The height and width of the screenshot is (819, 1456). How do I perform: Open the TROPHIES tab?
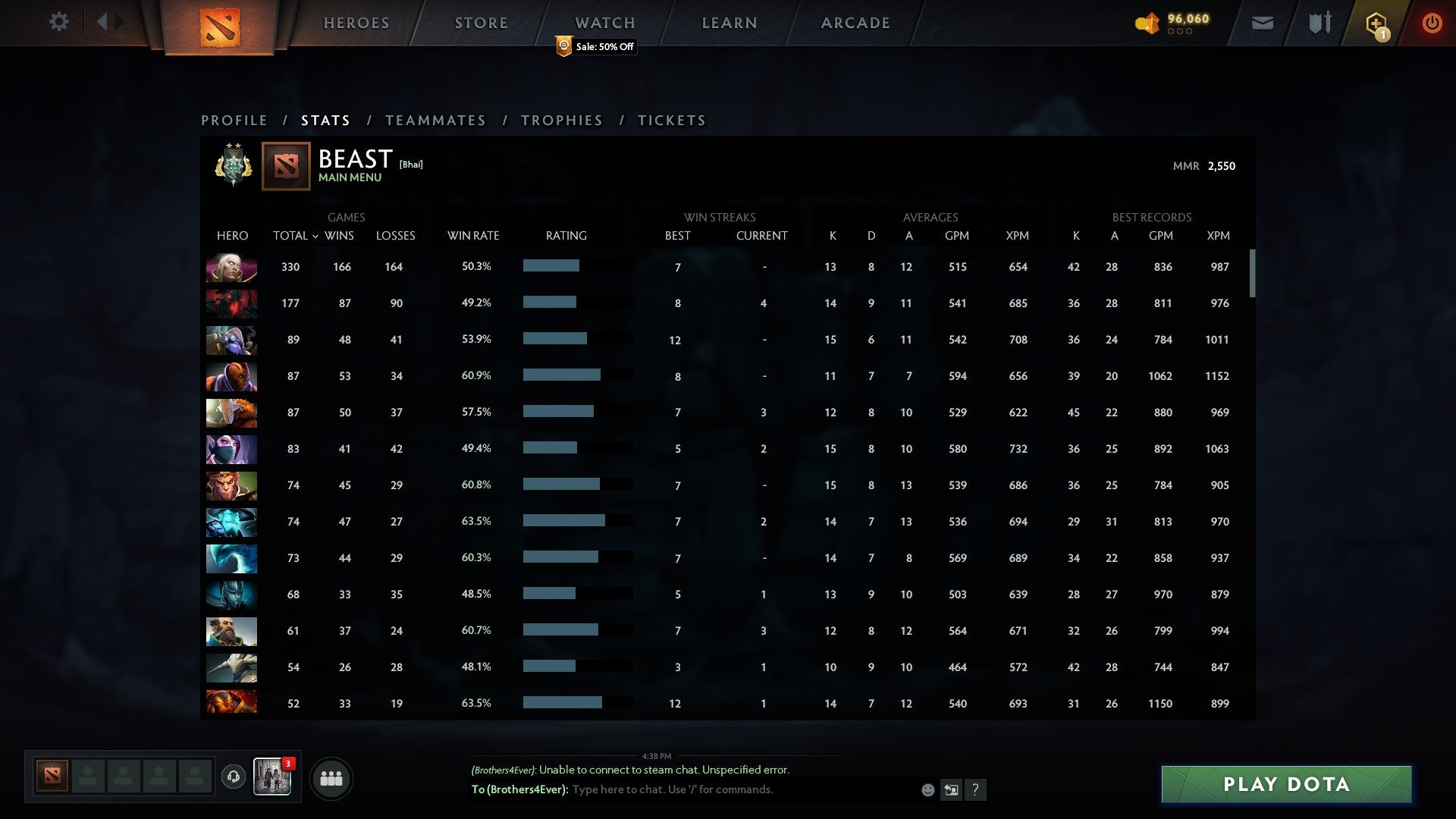(561, 120)
